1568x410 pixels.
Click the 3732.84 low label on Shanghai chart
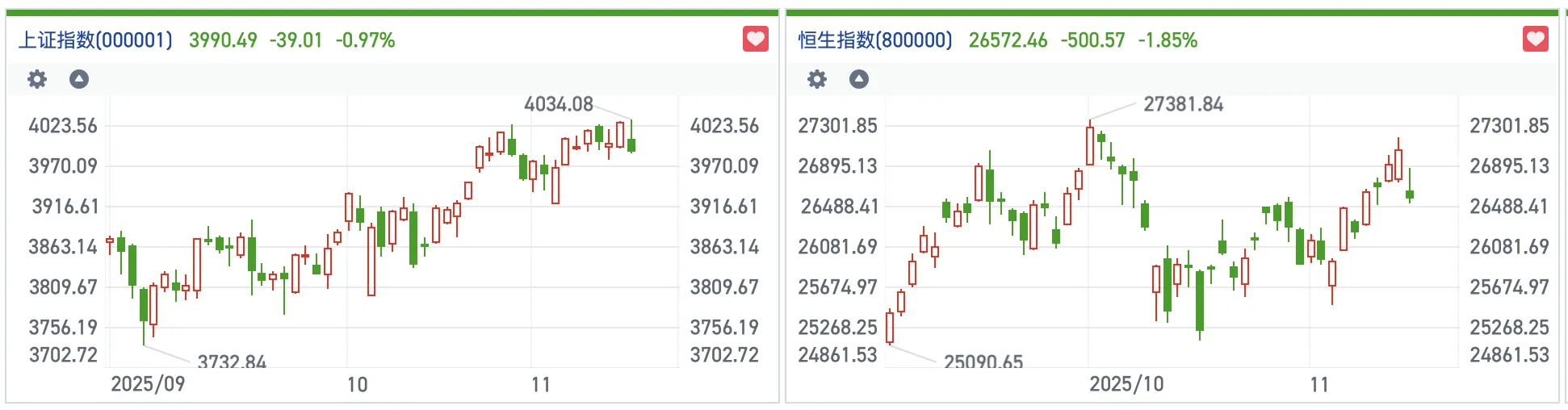coord(232,361)
